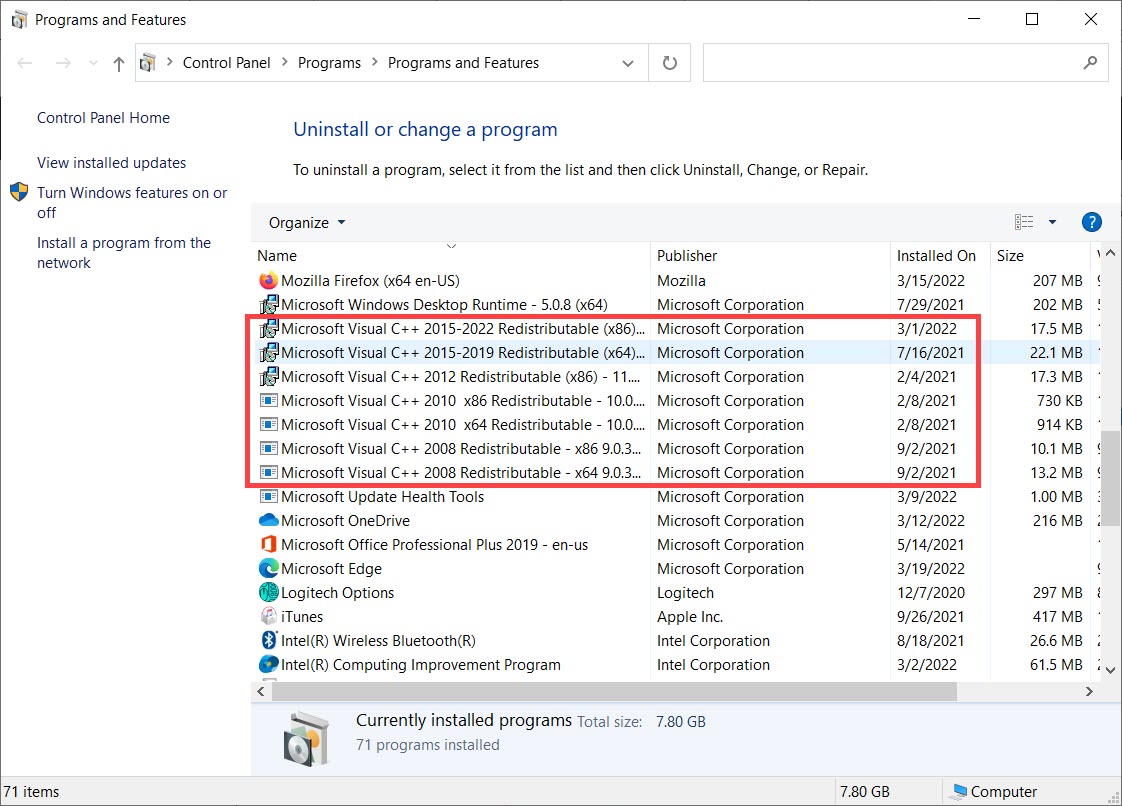Viewport: 1122px width, 806px height.
Task: Click the Intel Wireless Bluetooth icon
Action: pos(269,641)
